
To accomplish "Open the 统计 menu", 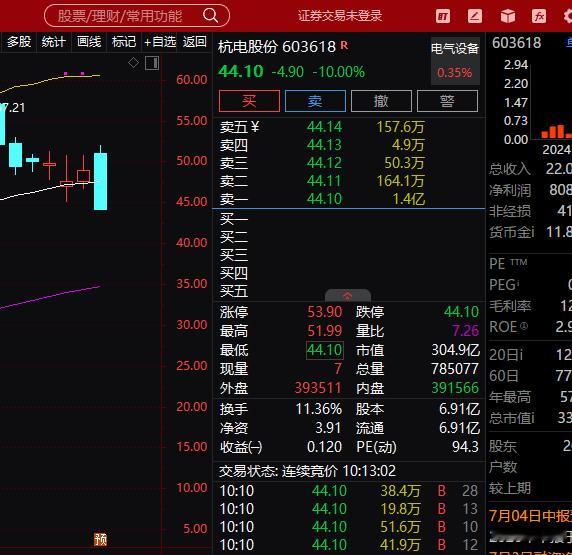I will [54, 42].
